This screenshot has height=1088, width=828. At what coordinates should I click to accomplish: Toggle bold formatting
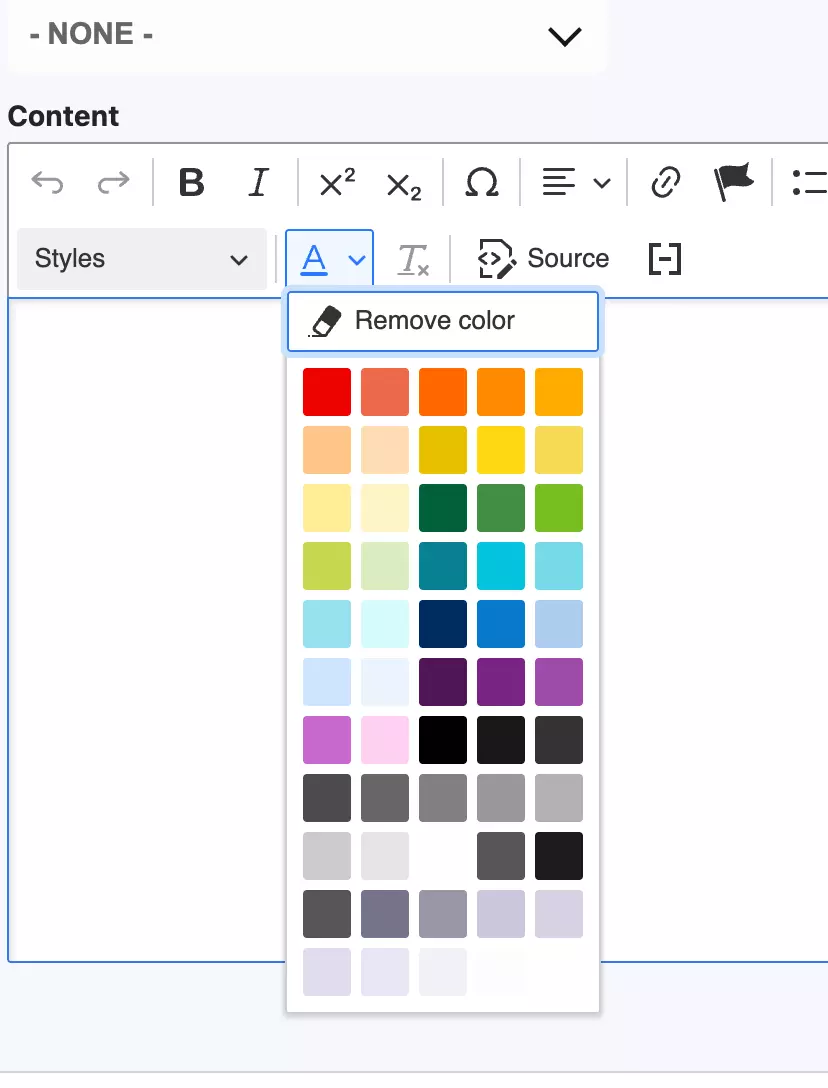click(x=191, y=182)
